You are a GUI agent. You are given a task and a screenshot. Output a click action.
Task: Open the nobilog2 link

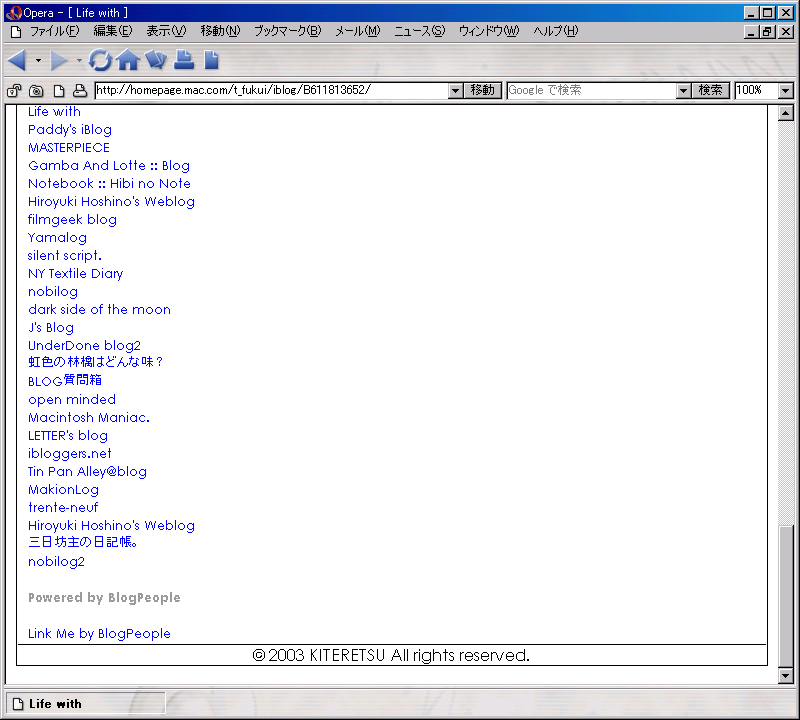(x=57, y=562)
